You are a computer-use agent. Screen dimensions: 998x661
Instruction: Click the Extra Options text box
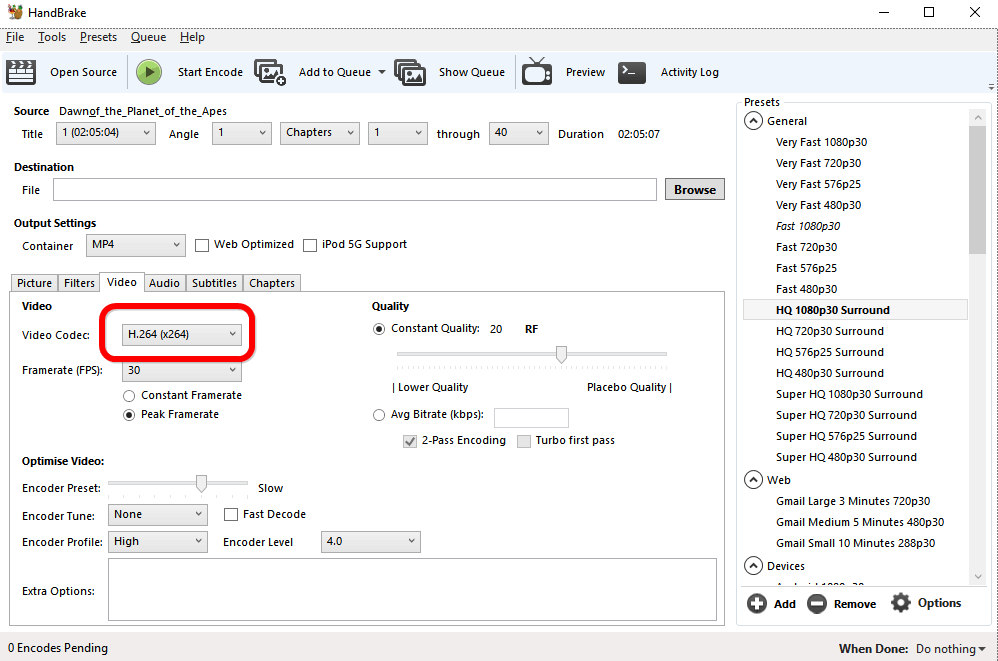412,589
